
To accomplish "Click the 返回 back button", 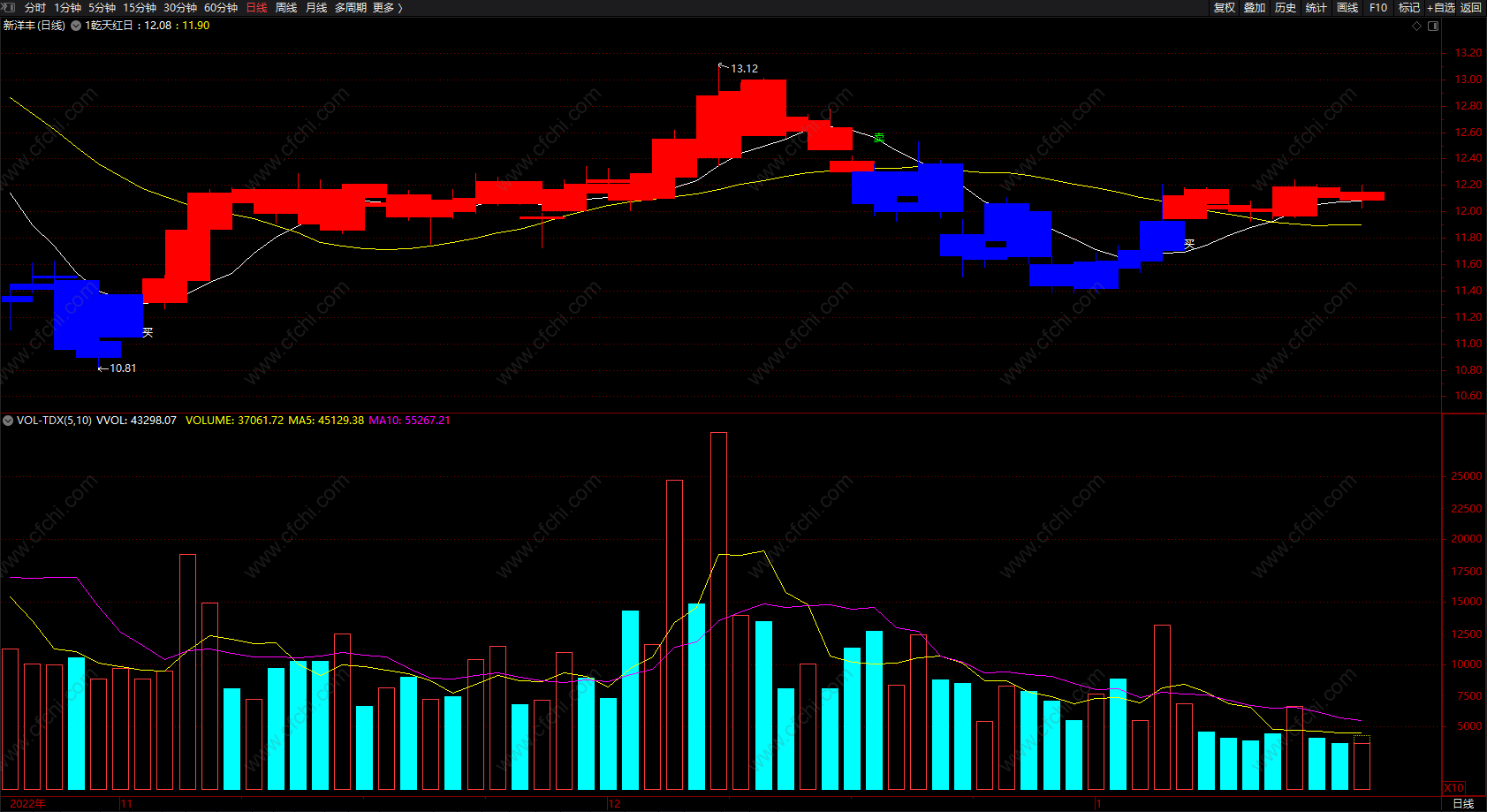I will click(1471, 8).
